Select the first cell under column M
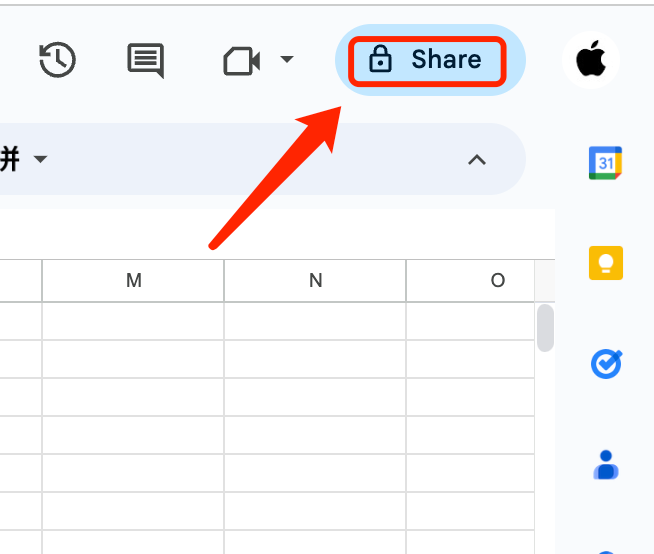This screenshot has width=654, height=554. (x=133, y=320)
